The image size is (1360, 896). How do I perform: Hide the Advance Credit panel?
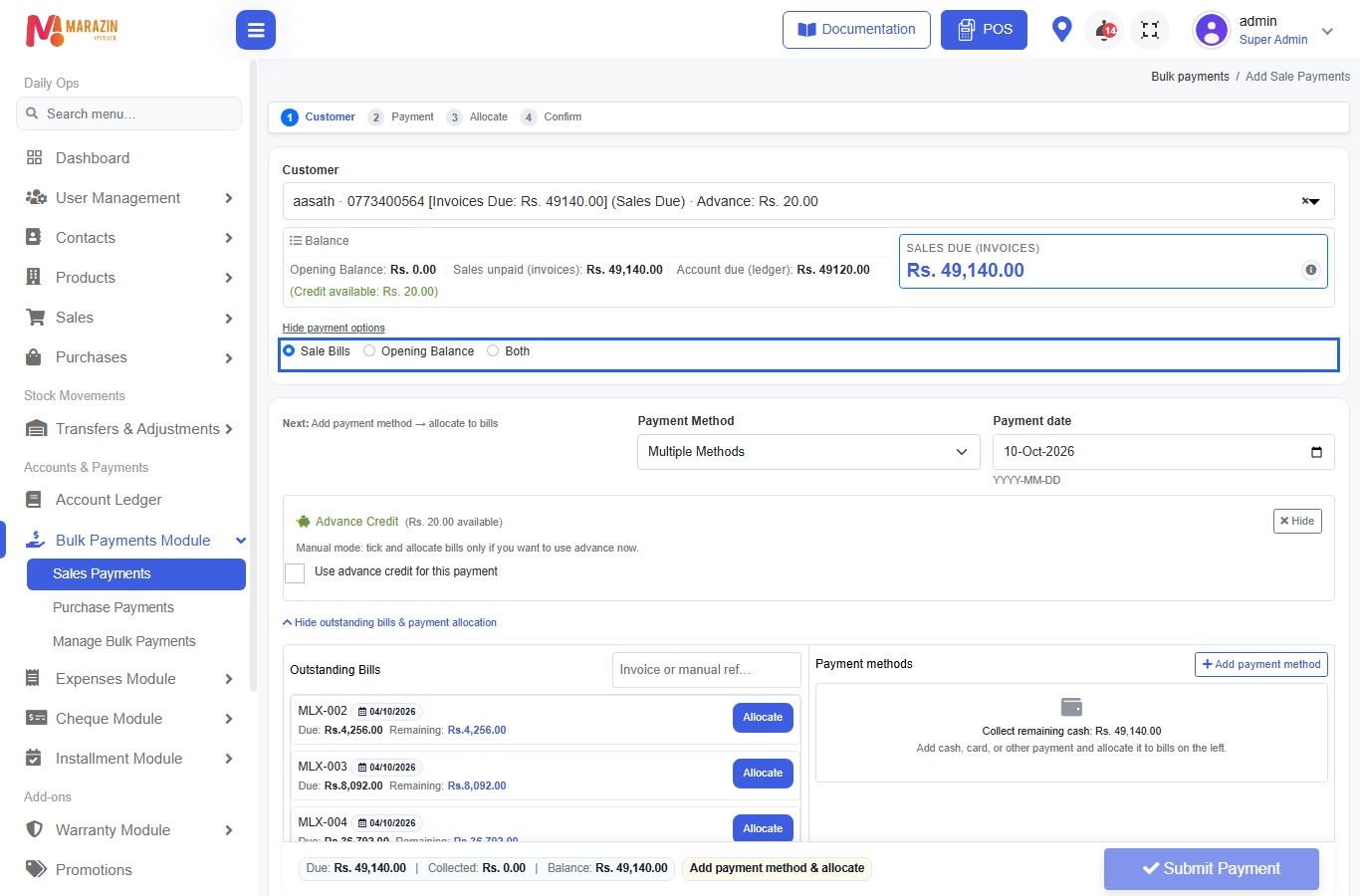(x=1297, y=521)
